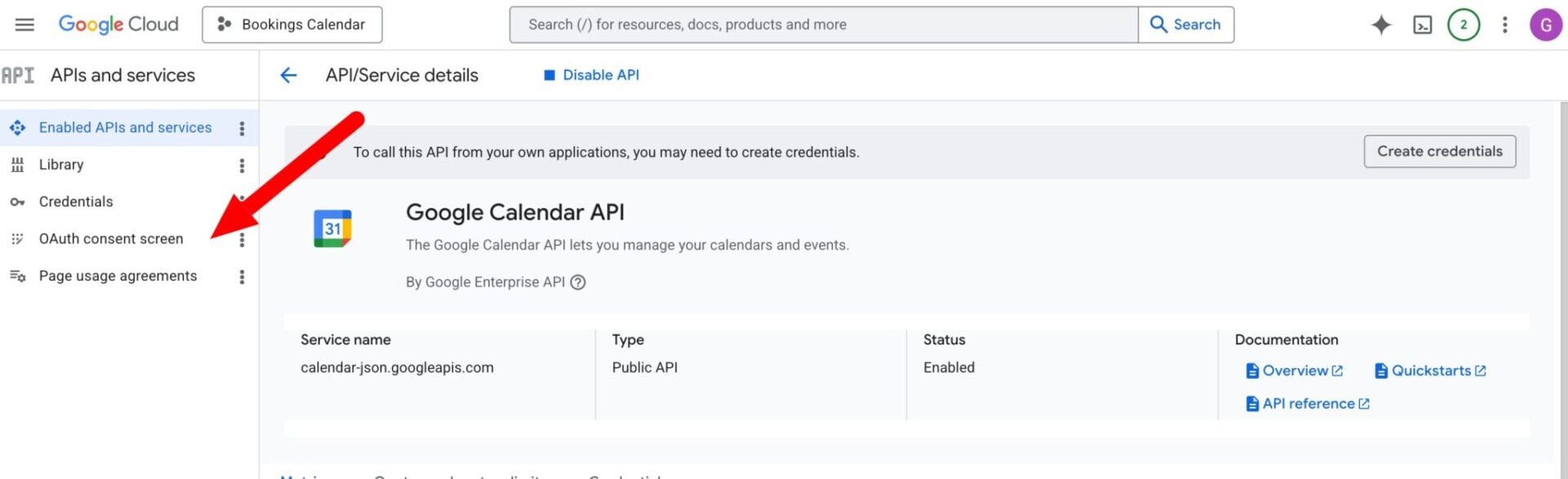The image size is (1568, 479).
Task: Open options menu for Library
Action: pos(242,166)
